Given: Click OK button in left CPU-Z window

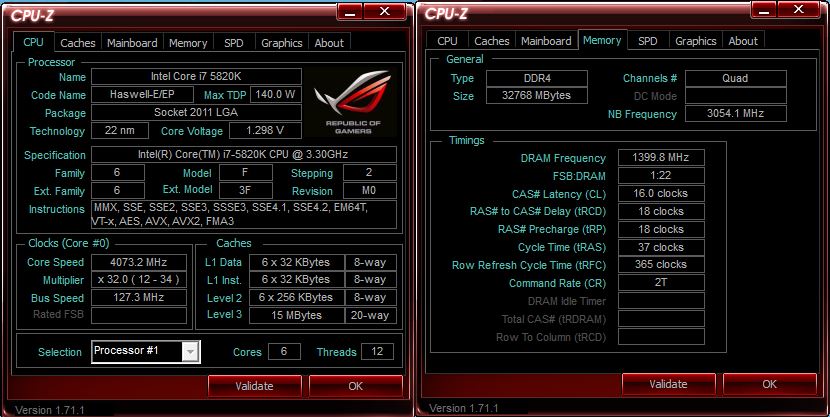Looking at the screenshot, I should pyautogui.click(x=356, y=386).
